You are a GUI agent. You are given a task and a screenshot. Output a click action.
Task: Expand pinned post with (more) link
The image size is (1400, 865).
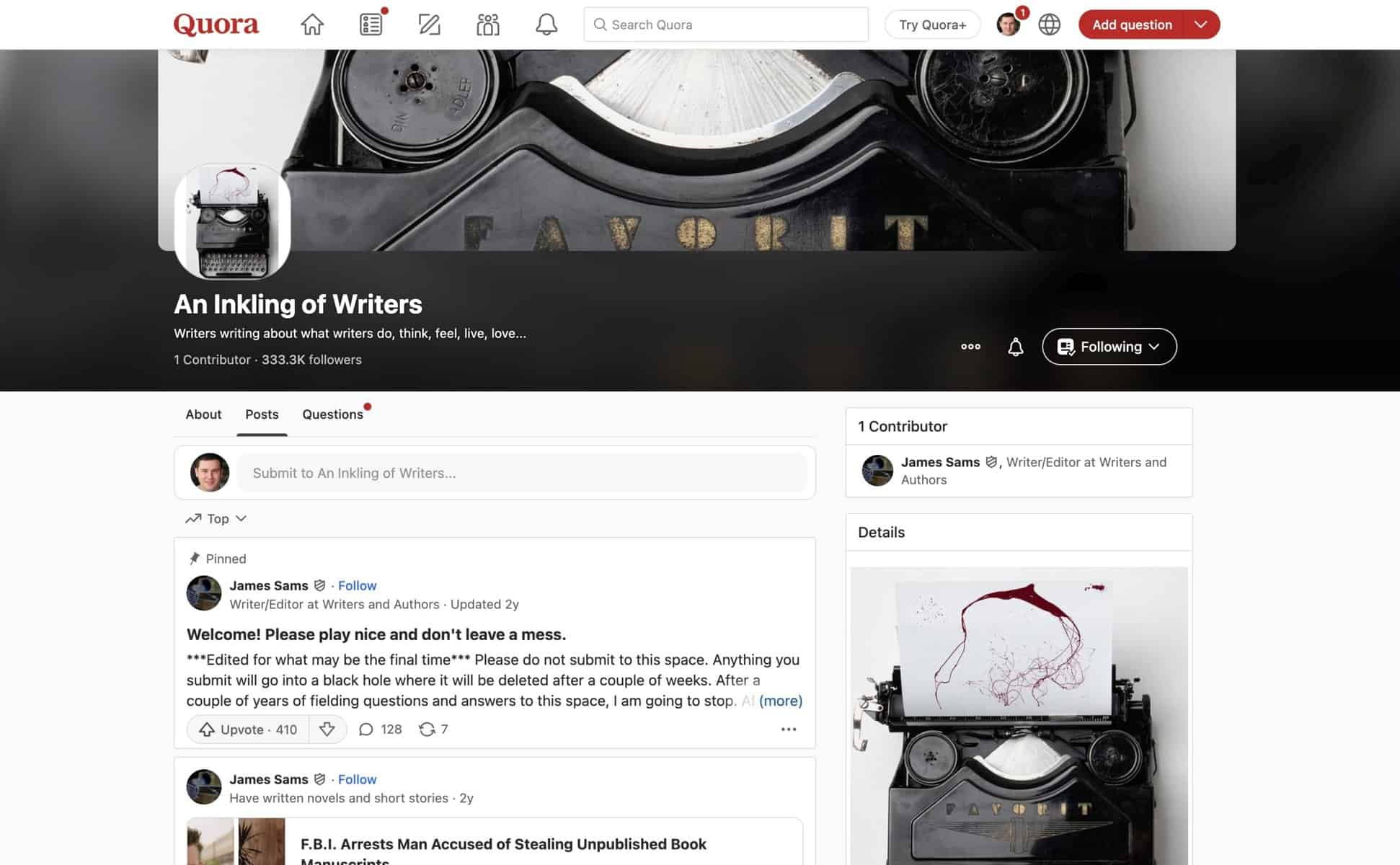(x=780, y=701)
